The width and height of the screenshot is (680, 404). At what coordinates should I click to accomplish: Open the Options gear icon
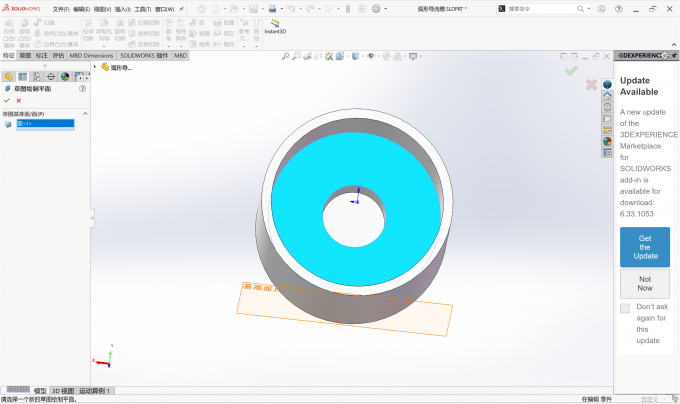click(x=376, y=9)
